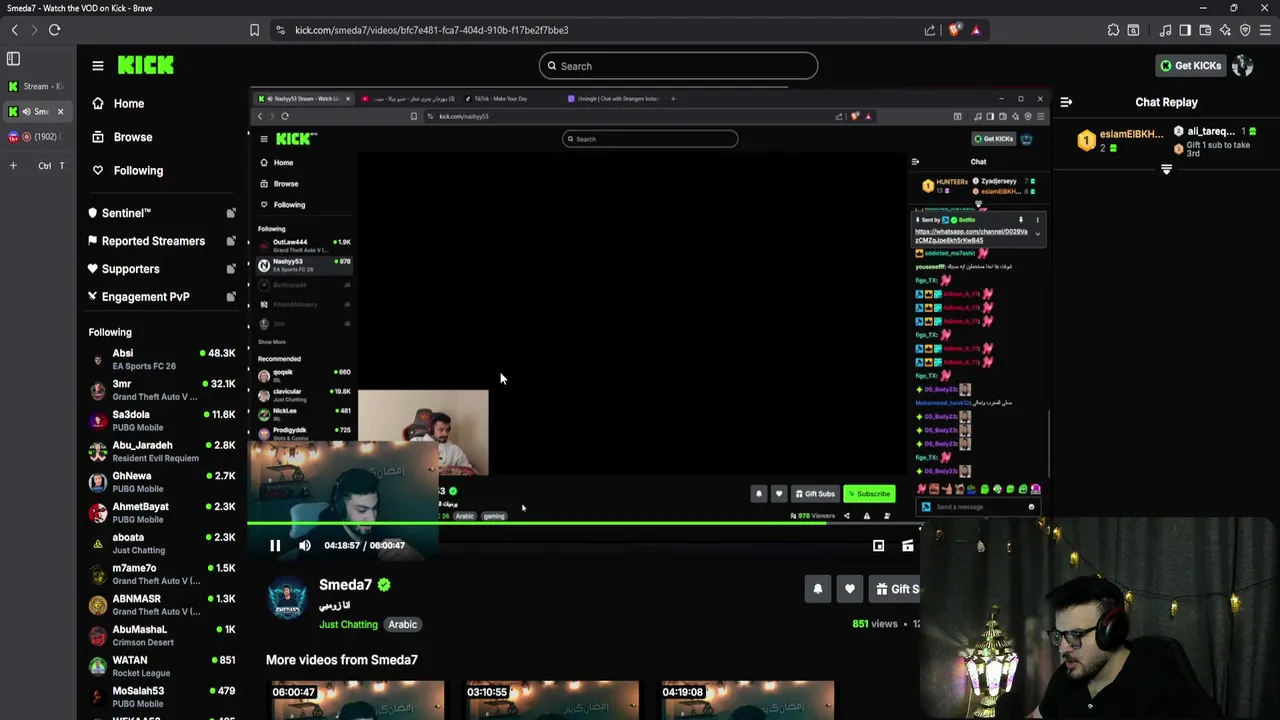Viewport: 1280px width, 720px height.
Task: Follow Smeda7 with heart button
Action: [850, 589]
